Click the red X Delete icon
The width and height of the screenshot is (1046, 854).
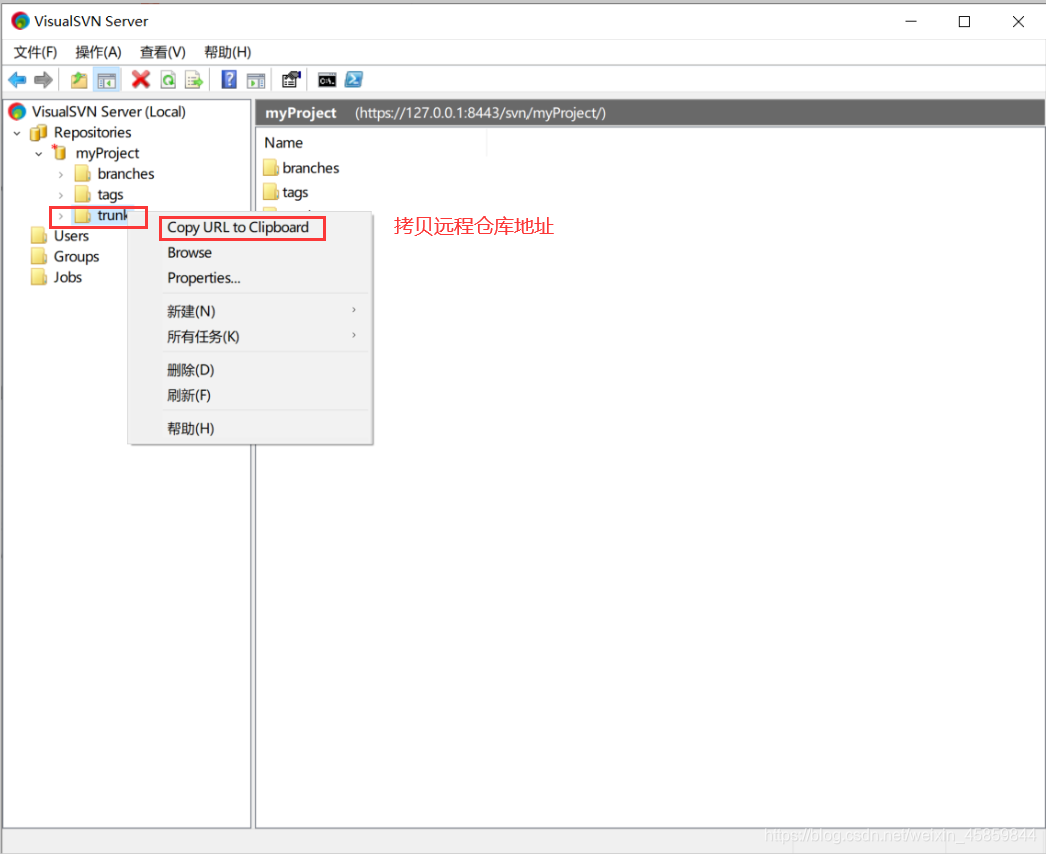[141, 79]
